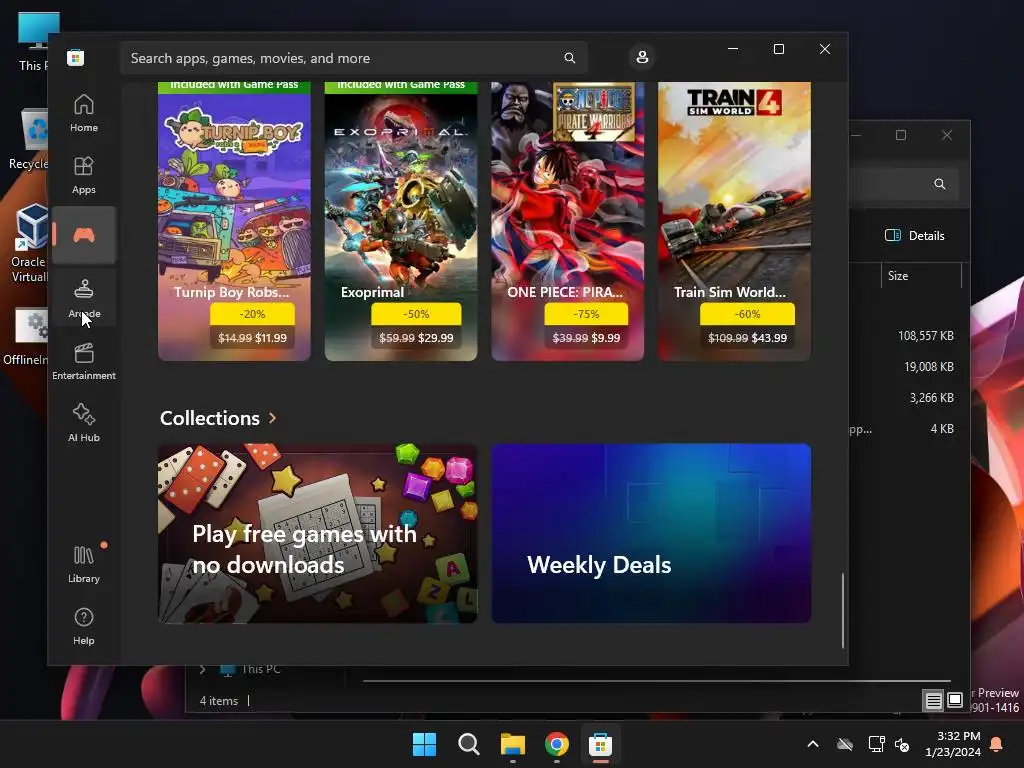Switch Explorer to details list view icon
The image size is (1024, 768).
tap(933, 701)
